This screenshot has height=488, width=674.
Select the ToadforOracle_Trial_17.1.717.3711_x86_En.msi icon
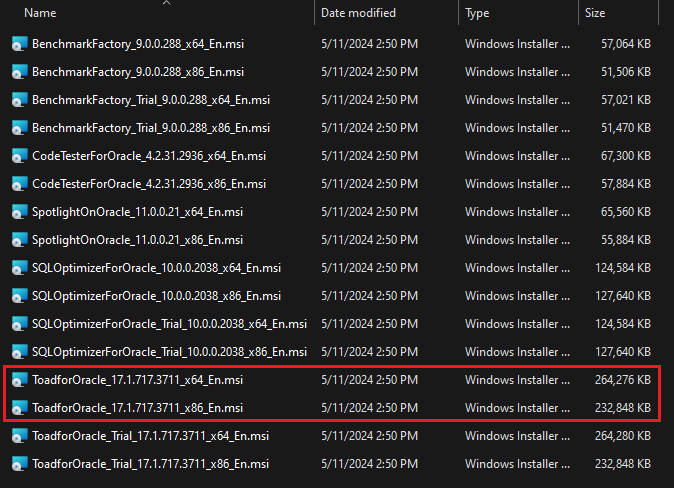click(x=19, y=464)
